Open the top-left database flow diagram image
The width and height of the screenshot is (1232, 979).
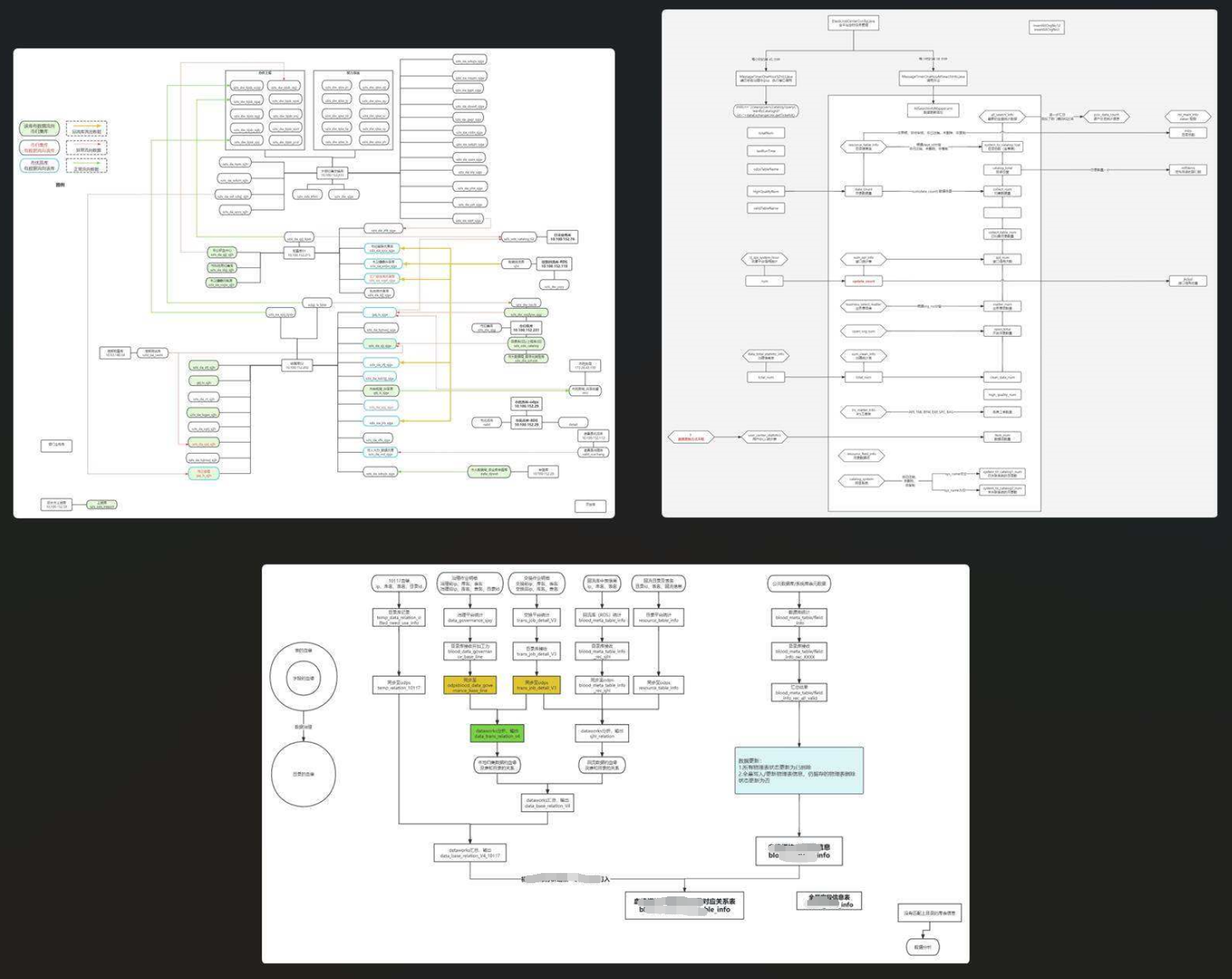[313, 283]
